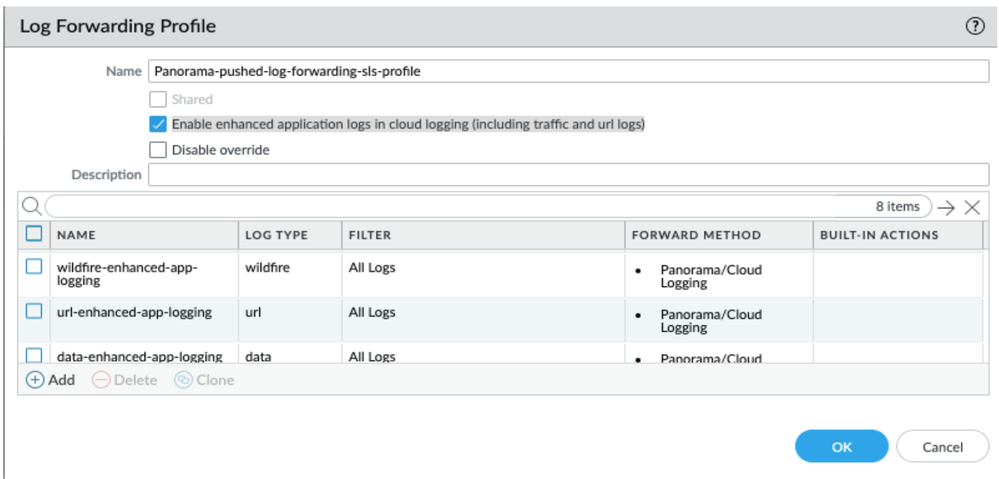The height and width of the screenshot is (479, 999).
Task: Open the help question mark icon
Action: point(975,27)
